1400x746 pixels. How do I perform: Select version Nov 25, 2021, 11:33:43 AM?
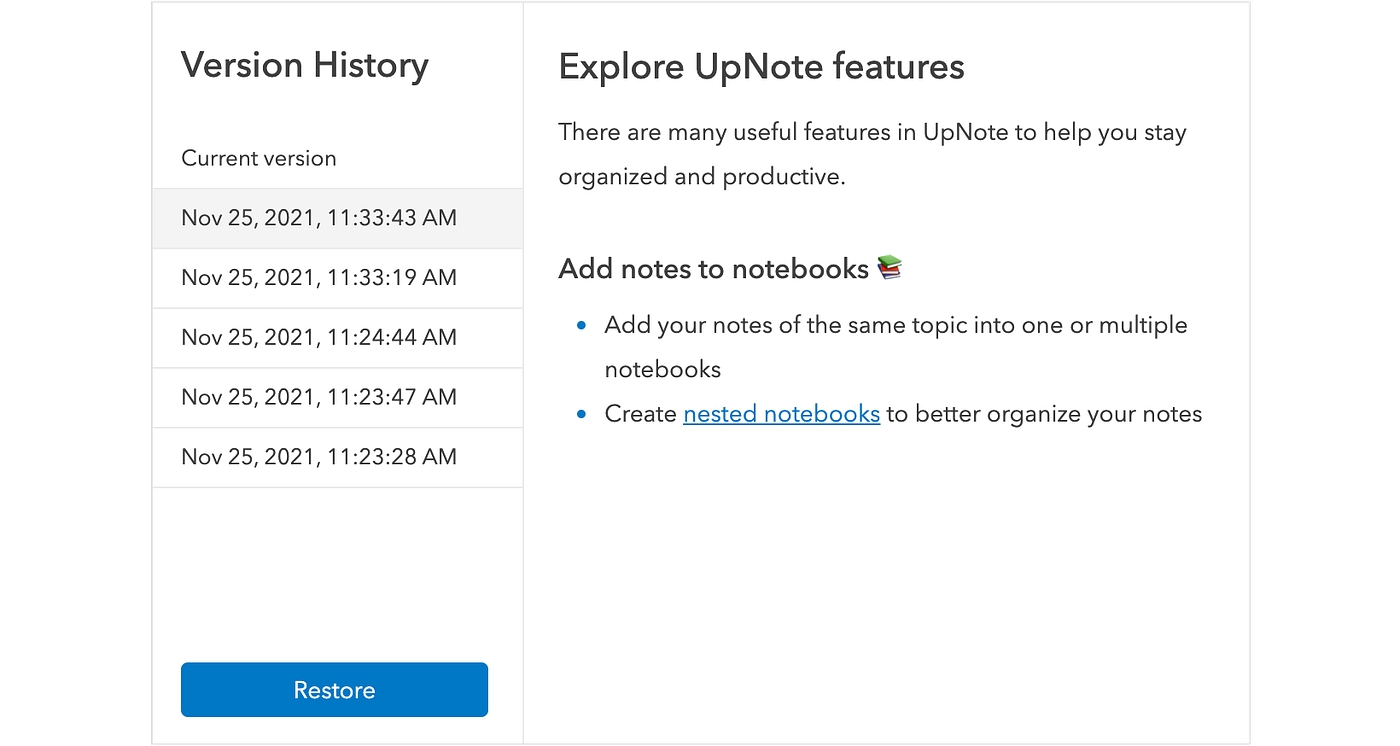tap(337, 218)
